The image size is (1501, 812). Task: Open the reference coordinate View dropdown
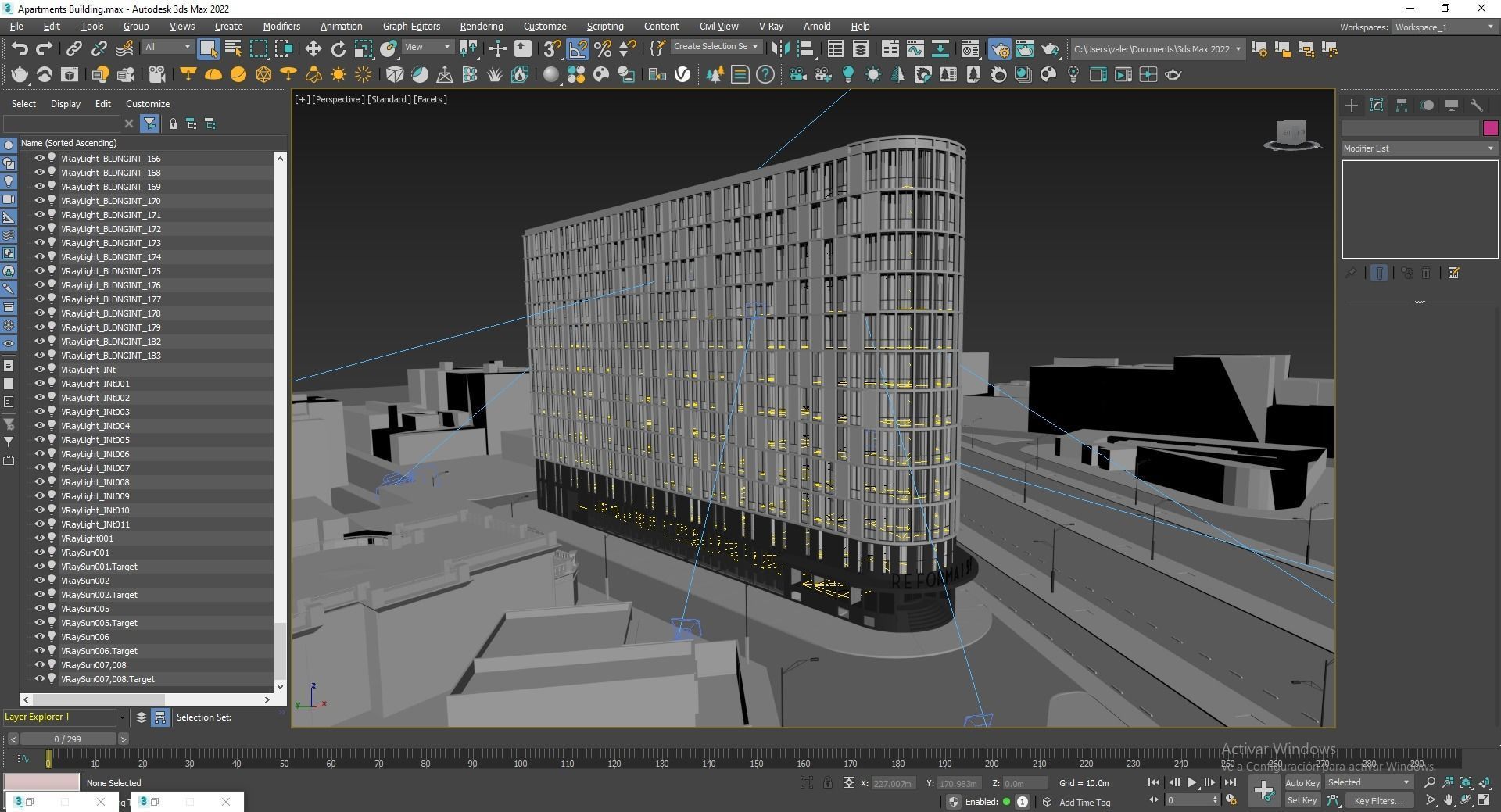point(428,47)
